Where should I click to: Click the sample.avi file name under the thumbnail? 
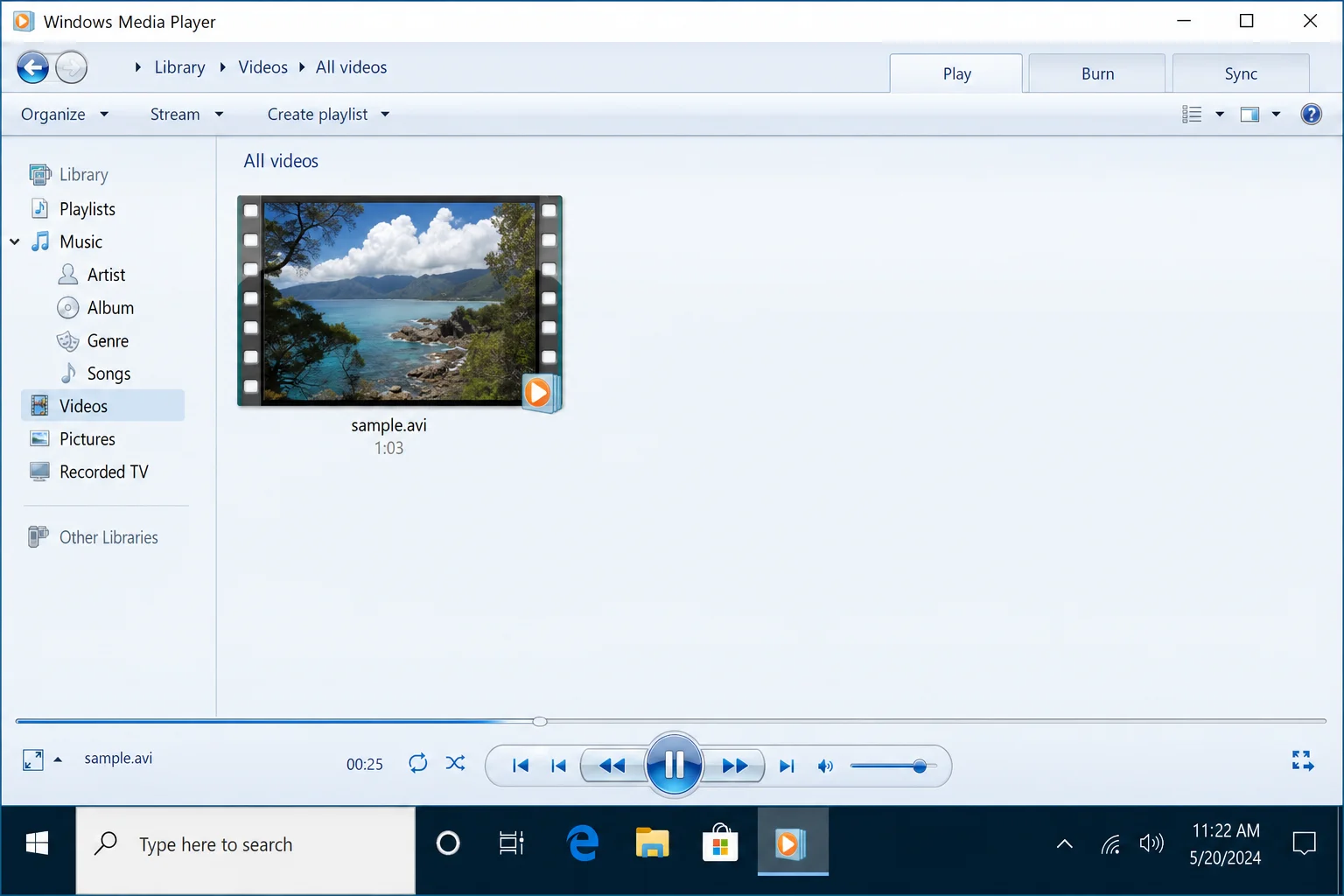click(388, 425)
